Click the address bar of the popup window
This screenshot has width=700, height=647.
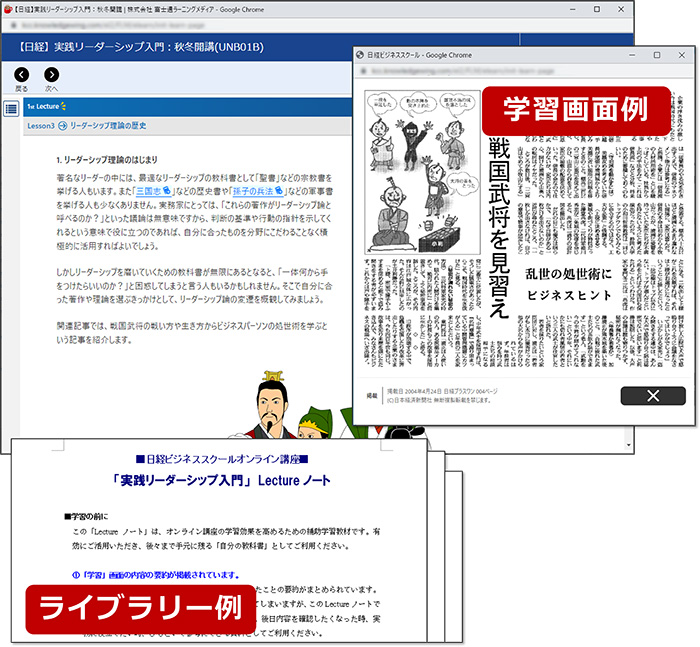[522, 71]
